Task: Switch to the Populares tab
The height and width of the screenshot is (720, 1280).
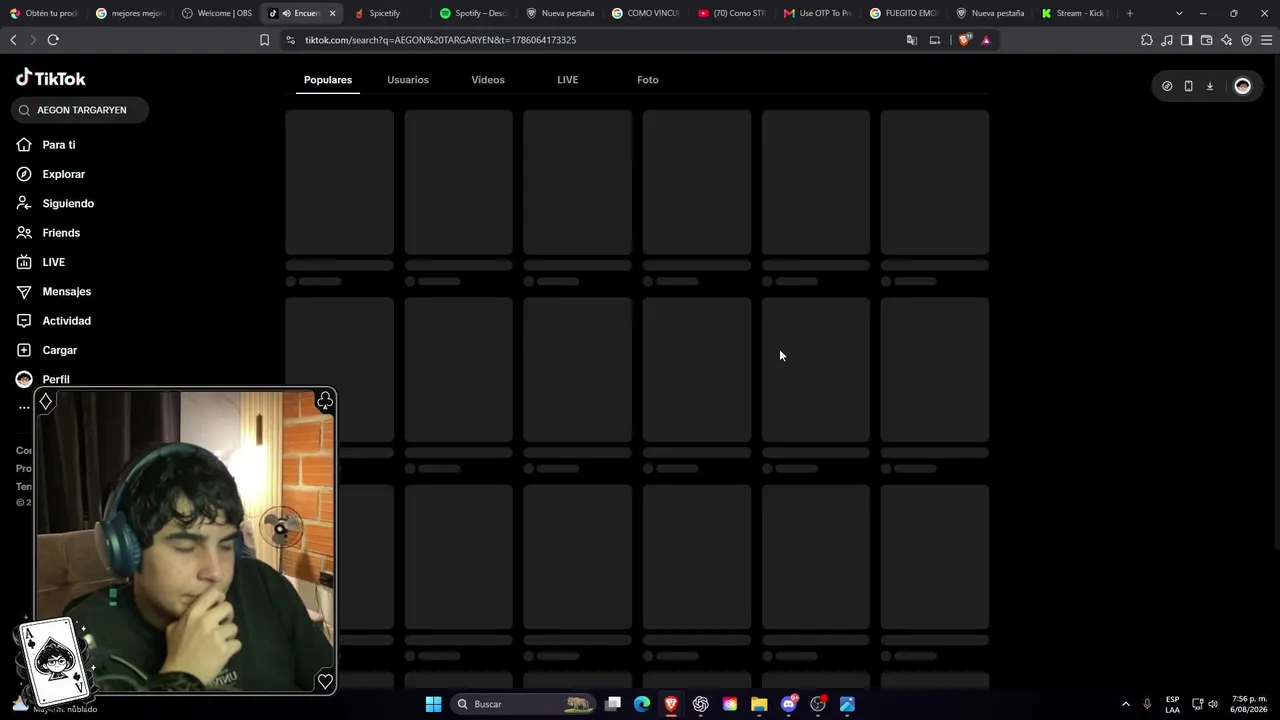Action: pos(328,80)
